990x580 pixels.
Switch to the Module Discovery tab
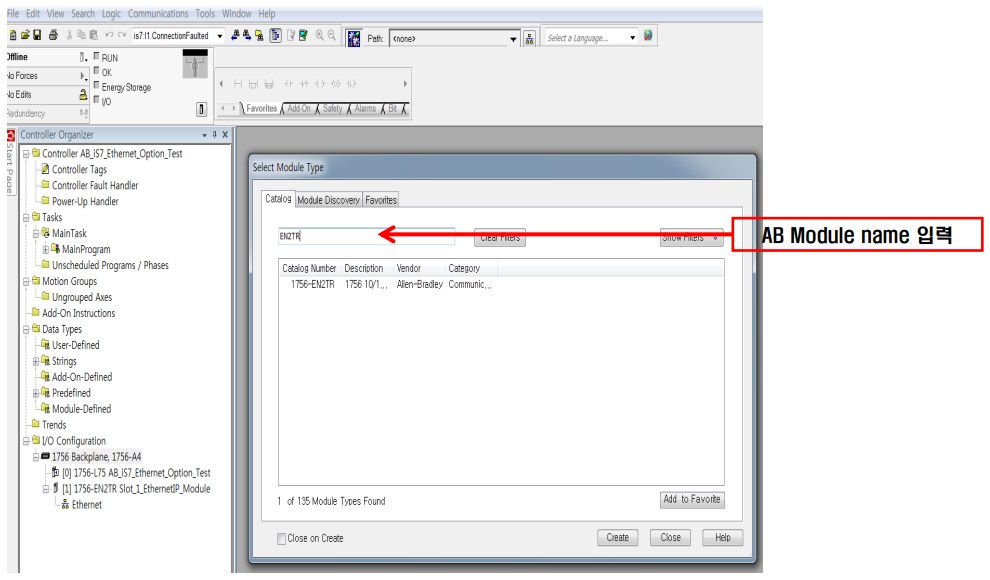[331, 199]
